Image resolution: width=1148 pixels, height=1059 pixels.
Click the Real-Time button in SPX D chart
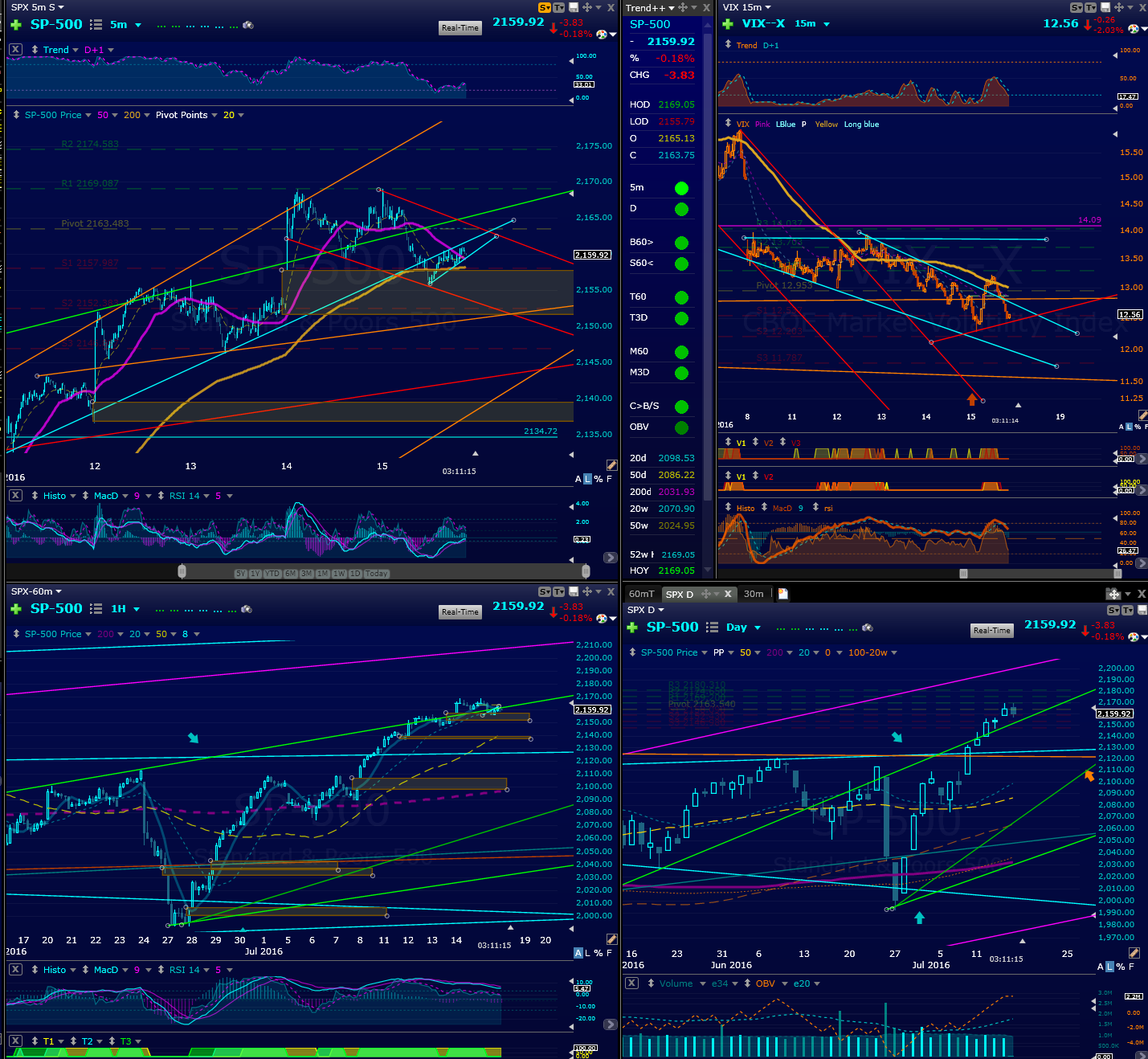point(992,630)
